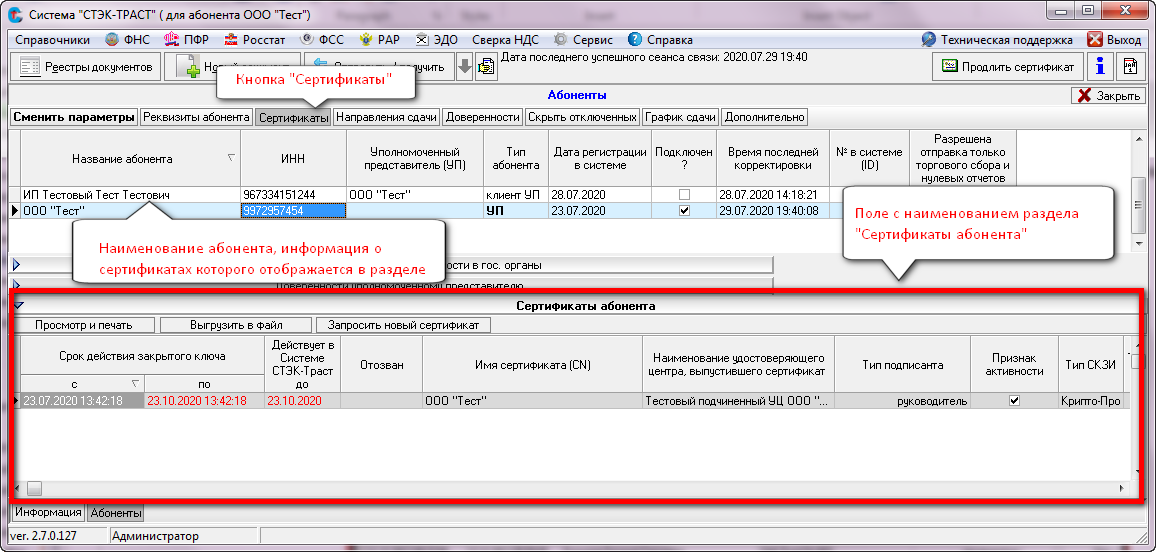Click Запросить новый сертификат button
Image resolution: width=1156 pixels, height=552 pixels.
(403, 325)
